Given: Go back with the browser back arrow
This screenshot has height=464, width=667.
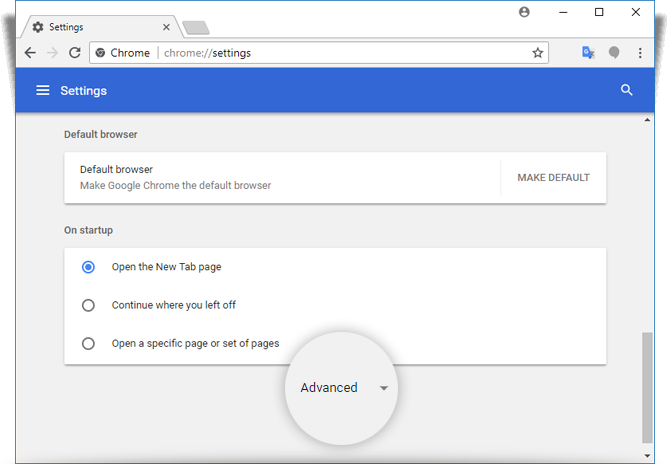Looking at the screenshot, I should click(x=30, y=53).
